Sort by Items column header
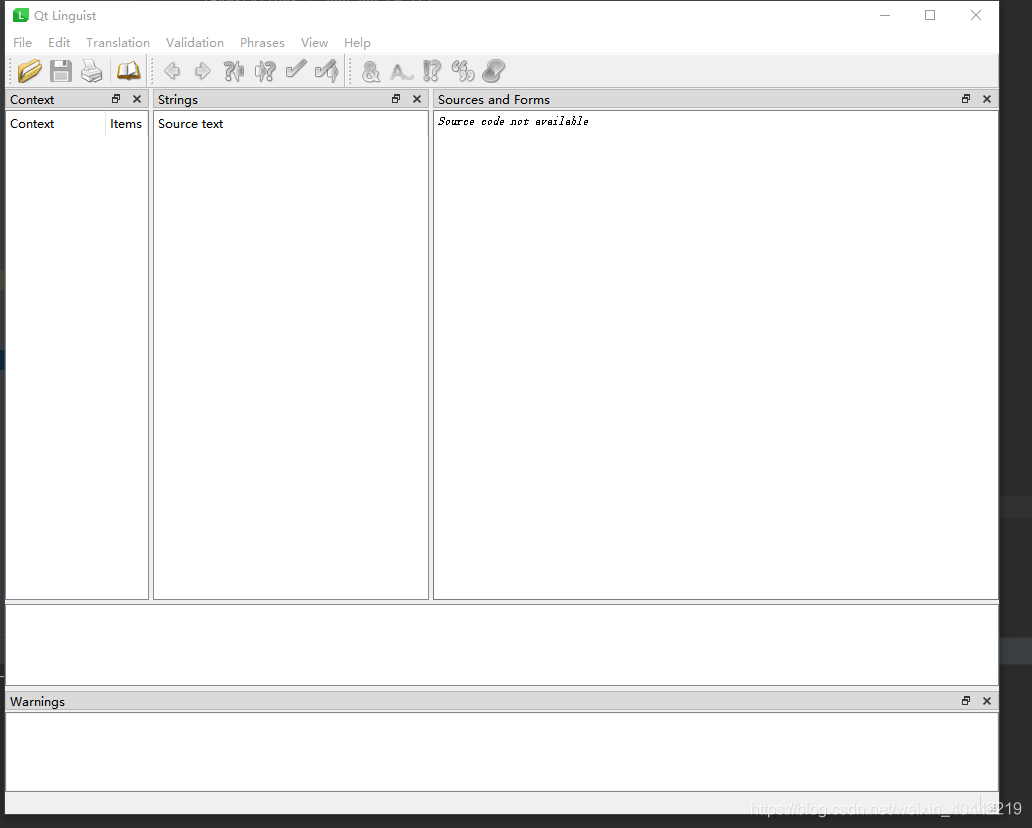The image size is (1032, 828). (x=126, y=124)
